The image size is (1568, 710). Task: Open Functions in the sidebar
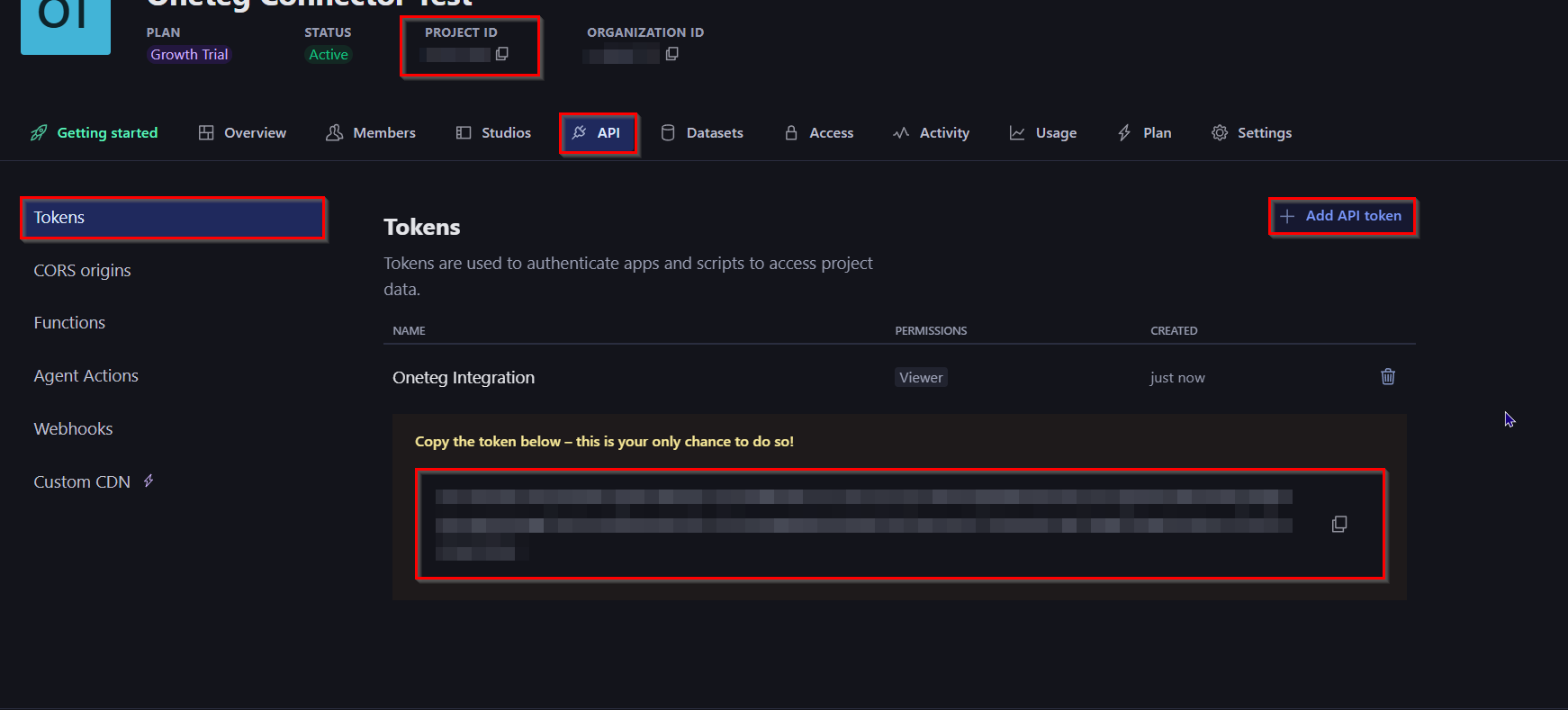[x=69, y=323]
